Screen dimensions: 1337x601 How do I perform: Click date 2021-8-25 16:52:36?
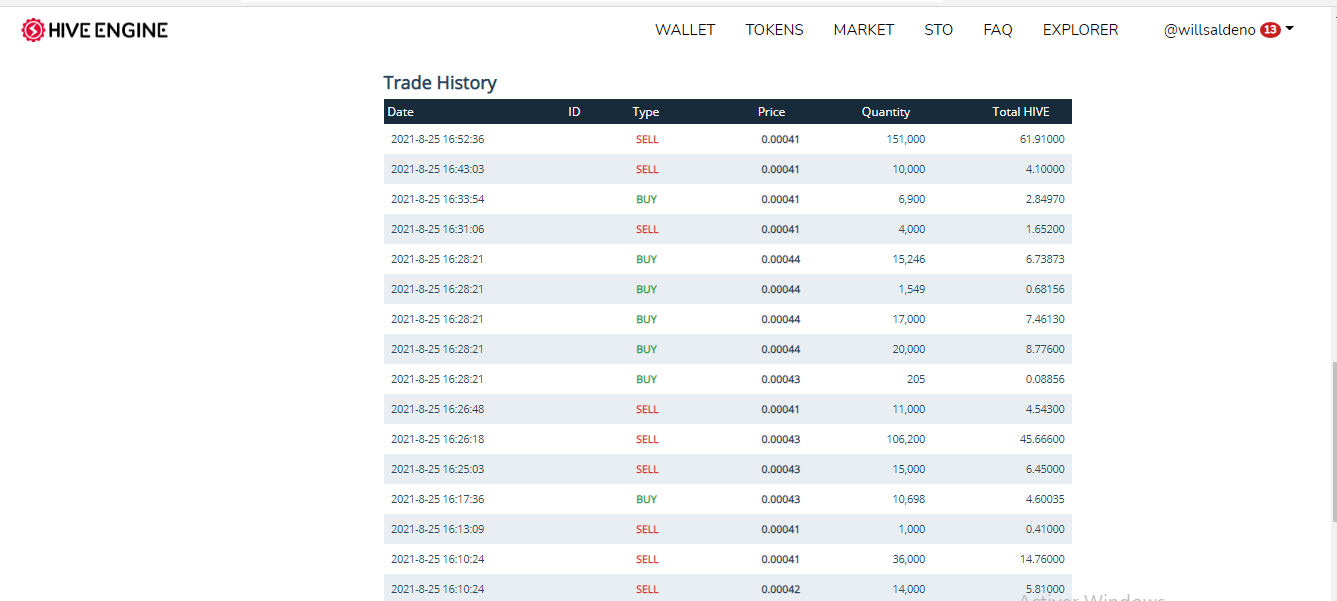437,139
